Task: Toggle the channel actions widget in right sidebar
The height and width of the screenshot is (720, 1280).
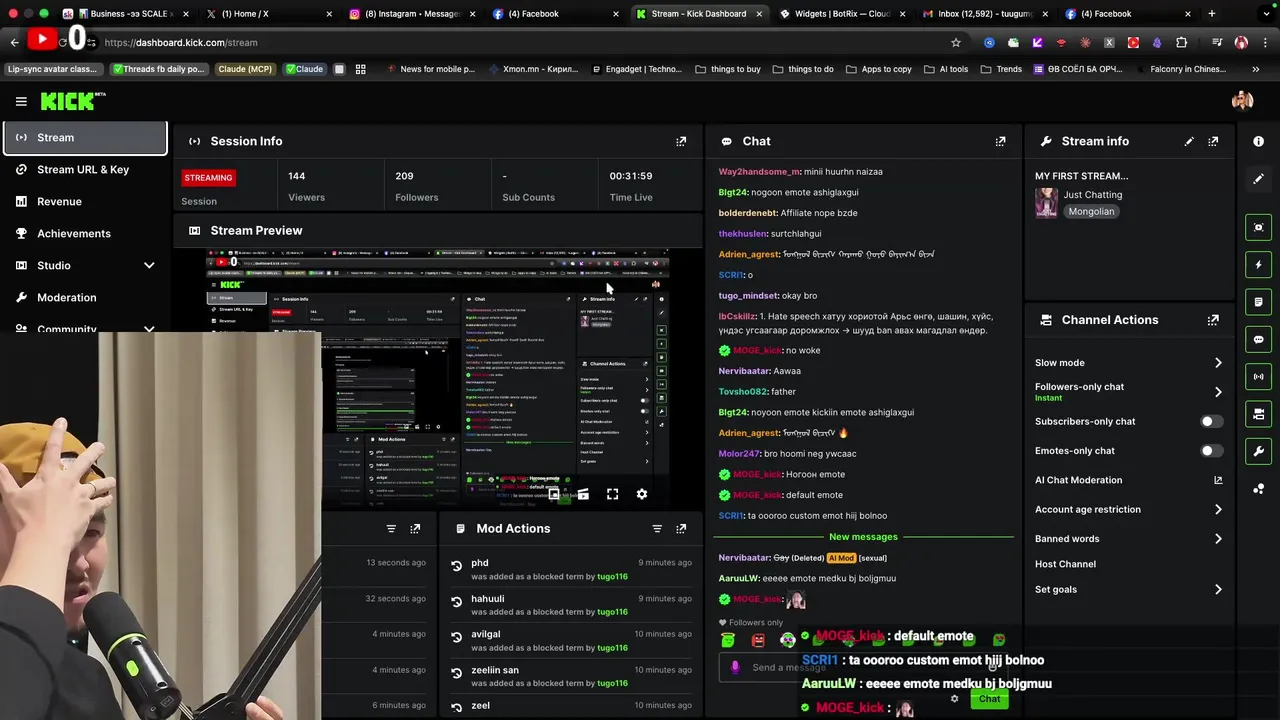Action: pyautogui.click(x=1258, y=414)
